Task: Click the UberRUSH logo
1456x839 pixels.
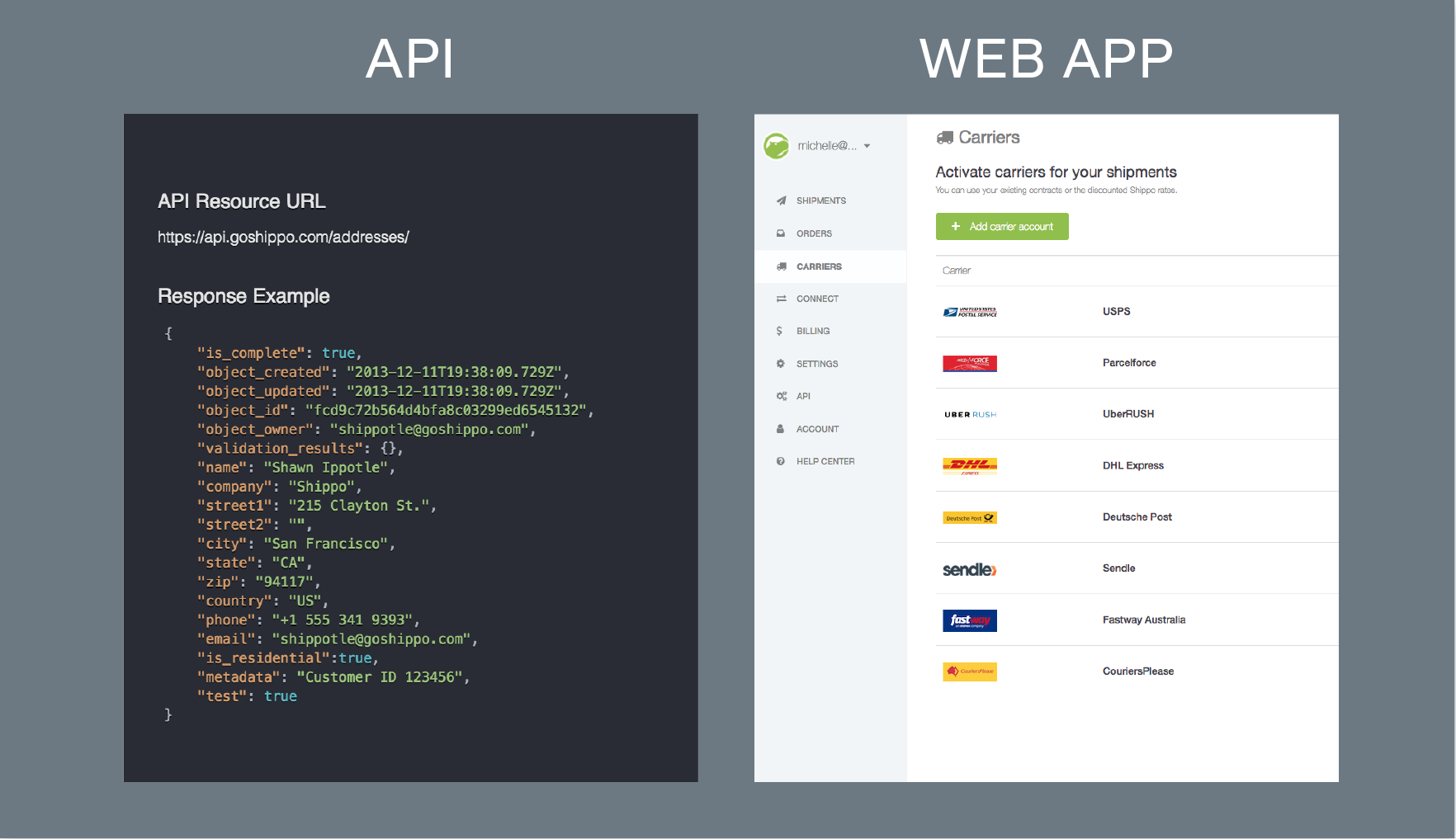Action: tap(970, 415)
